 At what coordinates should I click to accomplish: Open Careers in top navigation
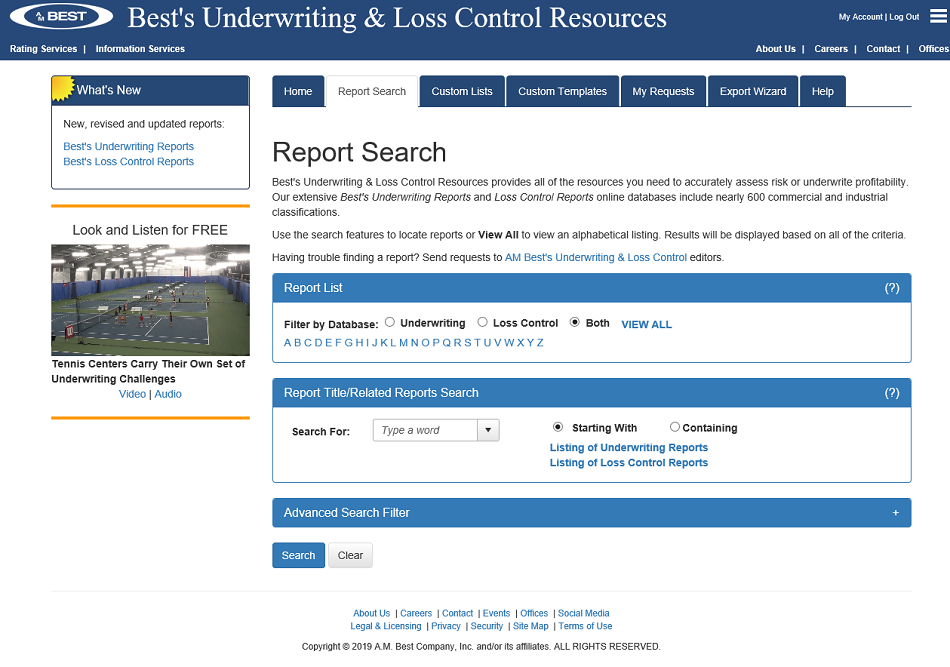[831, 48]
